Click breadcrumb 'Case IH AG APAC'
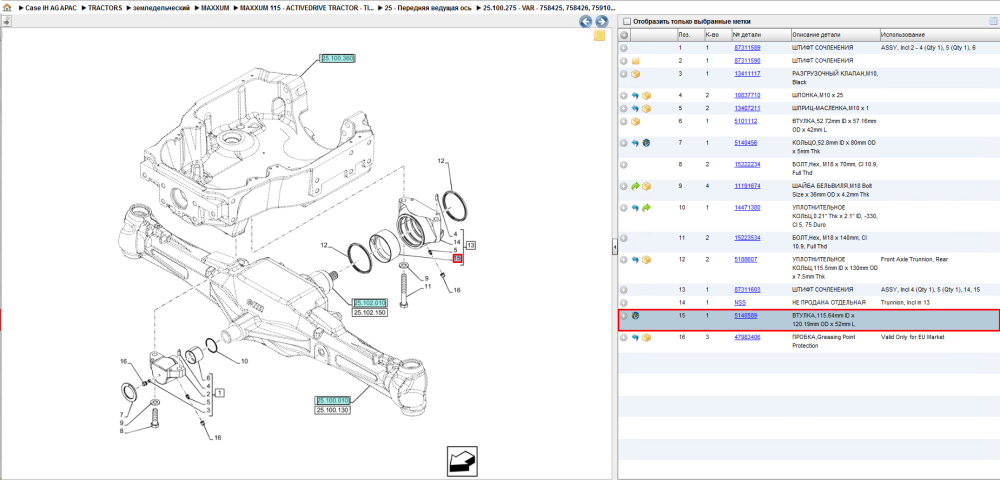The width and height of the screenshot is (1000, 480). click(x=50, y=7)
